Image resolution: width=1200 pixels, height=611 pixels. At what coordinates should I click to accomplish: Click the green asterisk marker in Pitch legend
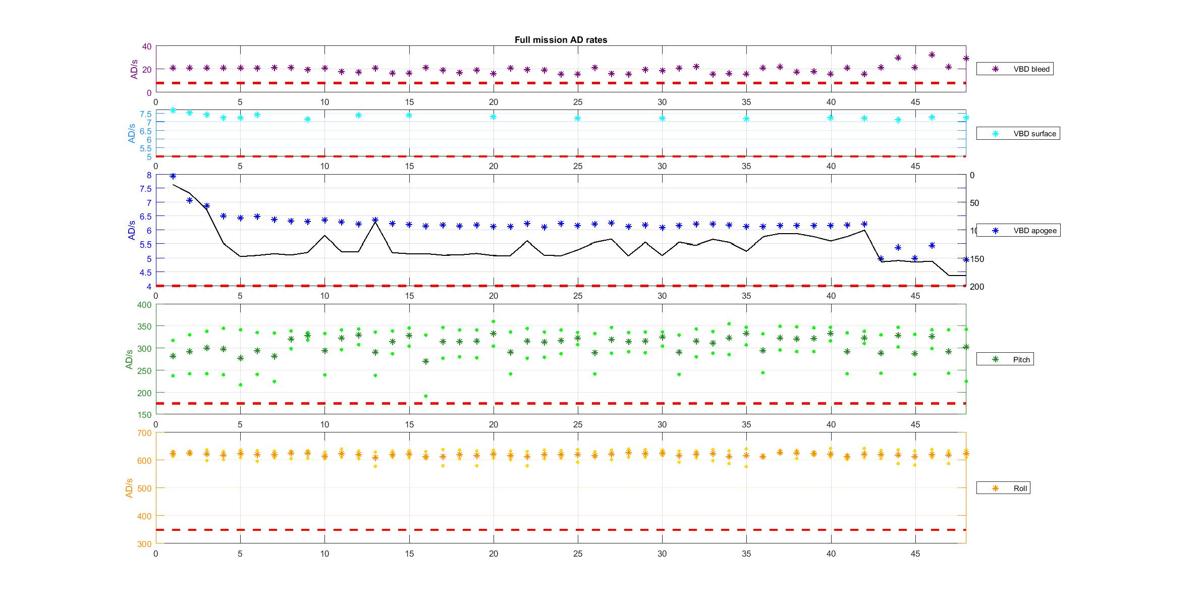click(995, 359)
